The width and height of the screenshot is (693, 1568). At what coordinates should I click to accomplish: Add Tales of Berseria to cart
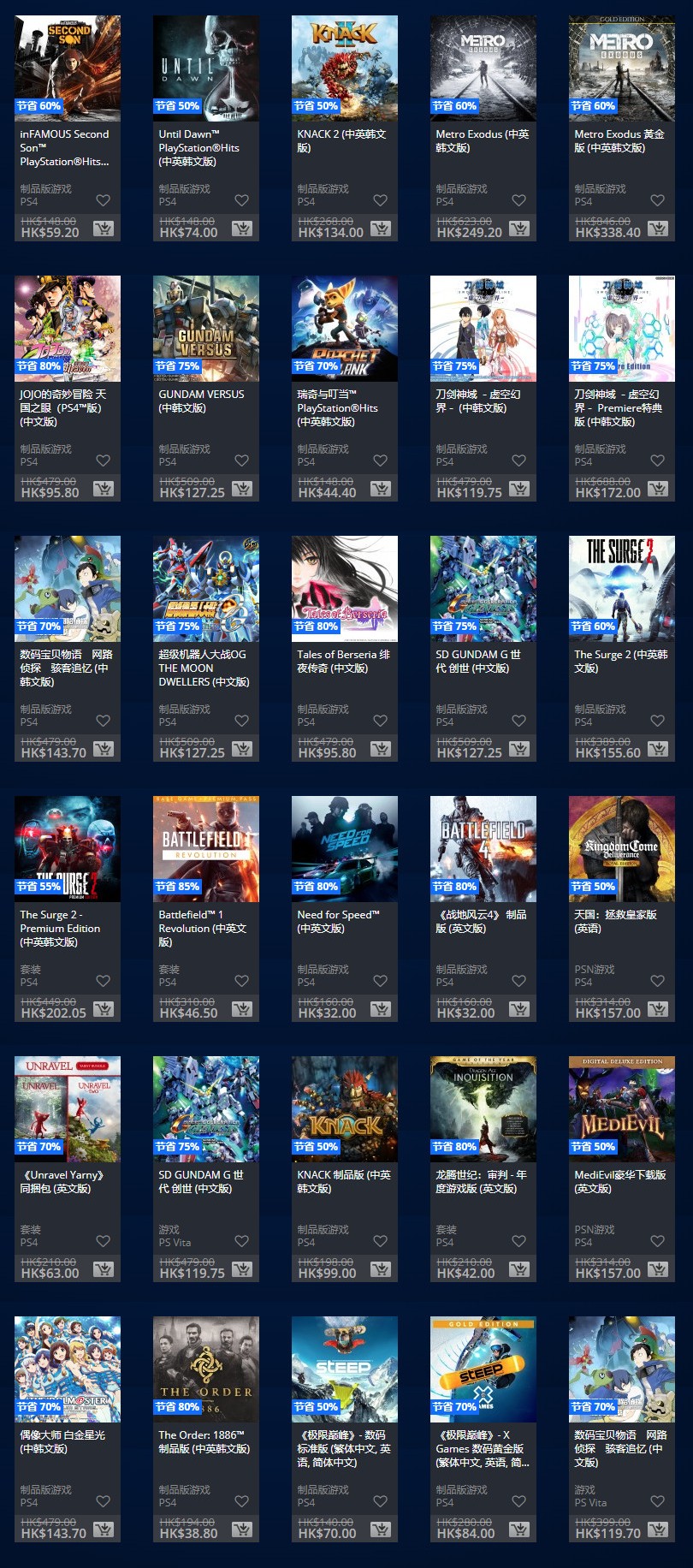[381, 749]
